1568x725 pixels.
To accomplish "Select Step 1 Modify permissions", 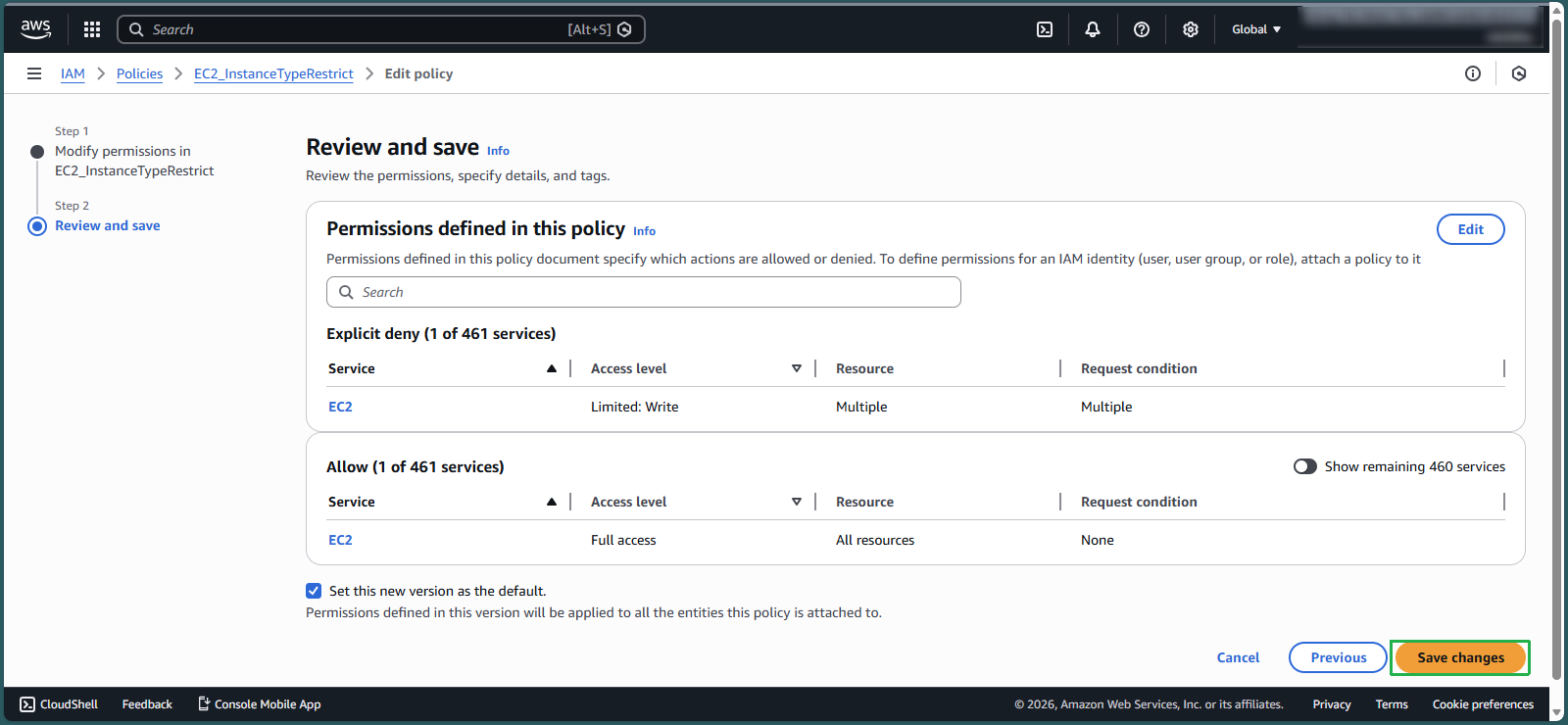I will pyautogui.click(x=134, y=161).
